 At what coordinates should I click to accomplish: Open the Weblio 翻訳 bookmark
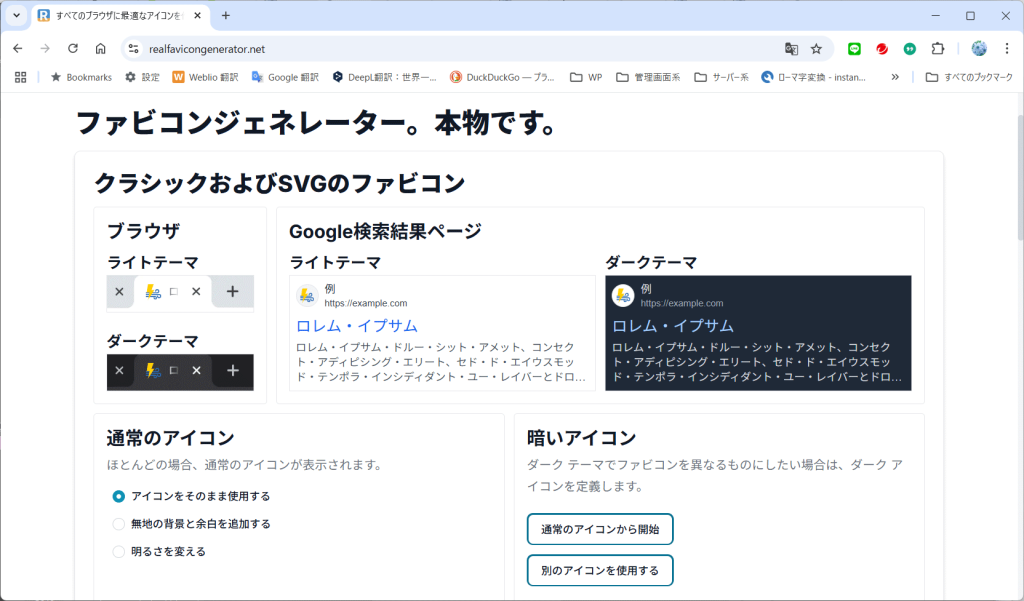(206, 77)
